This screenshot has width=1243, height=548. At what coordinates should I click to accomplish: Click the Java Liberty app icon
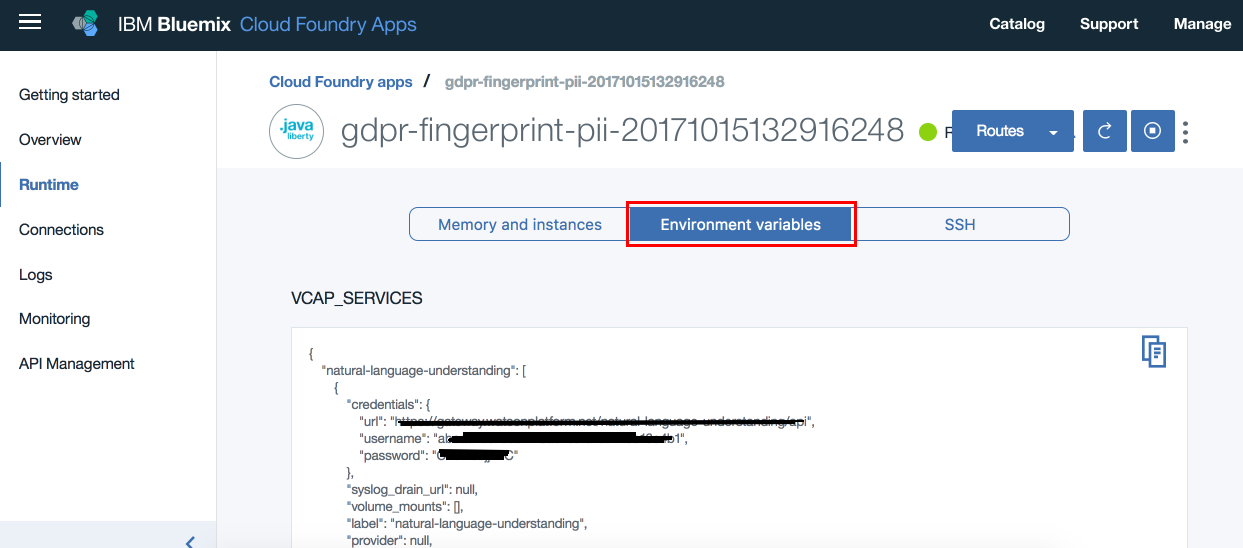[x=297, y=131]
